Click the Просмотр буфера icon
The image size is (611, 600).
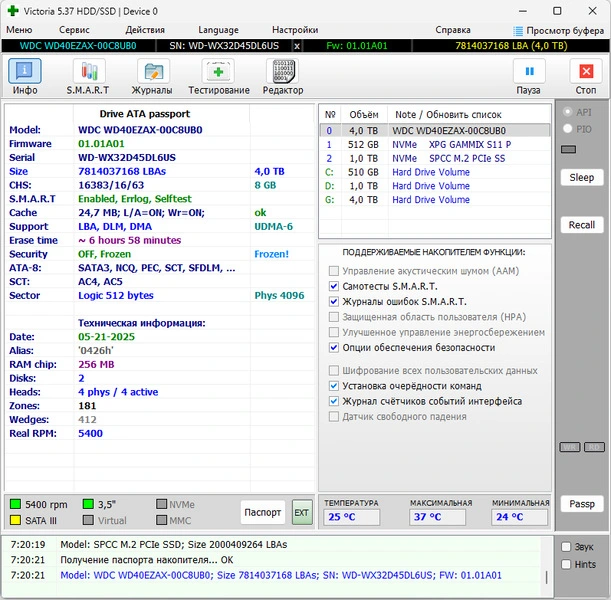[518, 31]
